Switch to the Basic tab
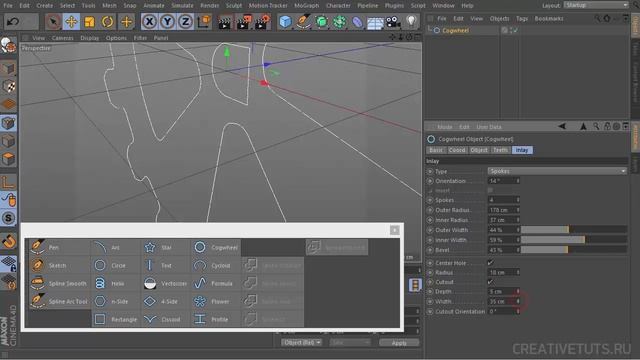640x360 pixels. pos(436,150)
